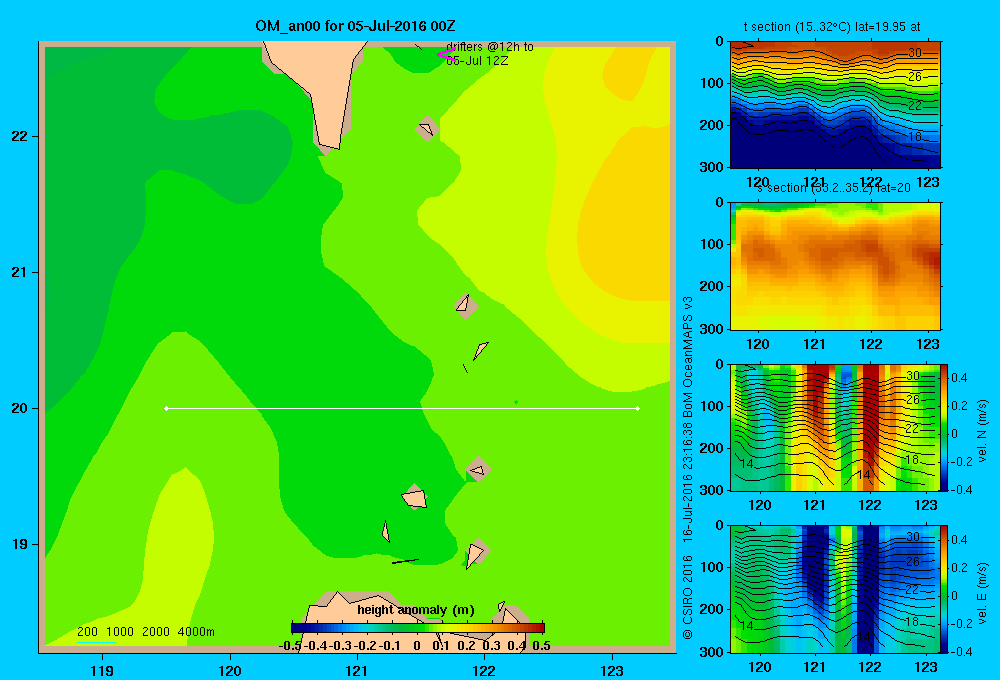Click the 'drifters @12h to' label
1000x680 pixels.
click(x=489, y=47)
